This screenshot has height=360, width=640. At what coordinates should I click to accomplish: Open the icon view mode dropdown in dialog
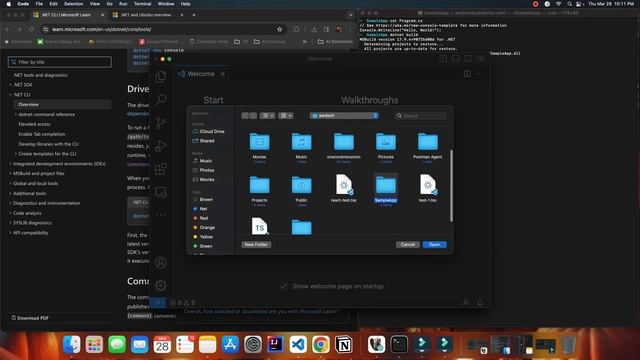tap(267, 116)
